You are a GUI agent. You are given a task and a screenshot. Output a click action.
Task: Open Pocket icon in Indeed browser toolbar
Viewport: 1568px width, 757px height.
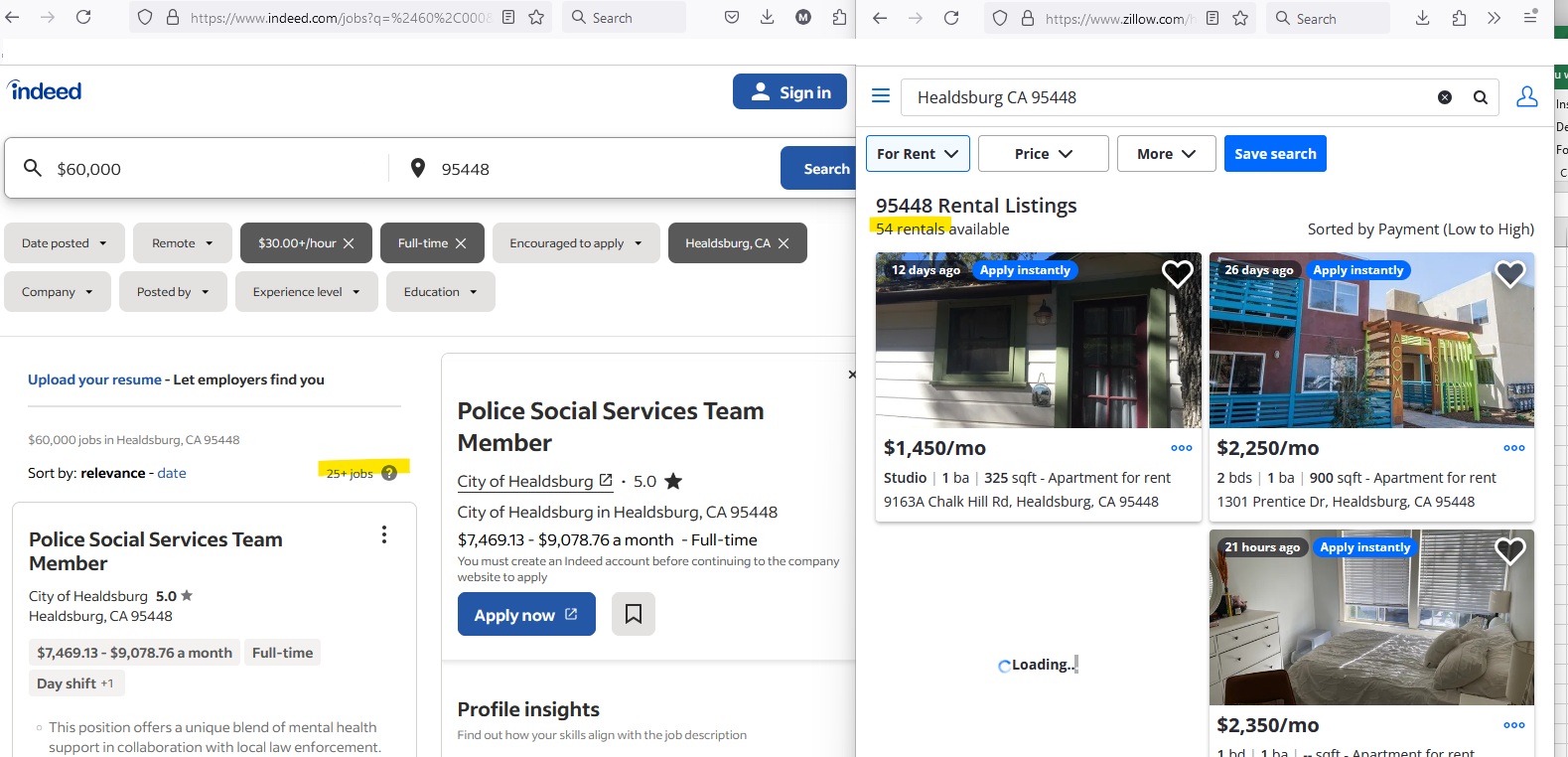pyautogui.click(x=732, y=17)
